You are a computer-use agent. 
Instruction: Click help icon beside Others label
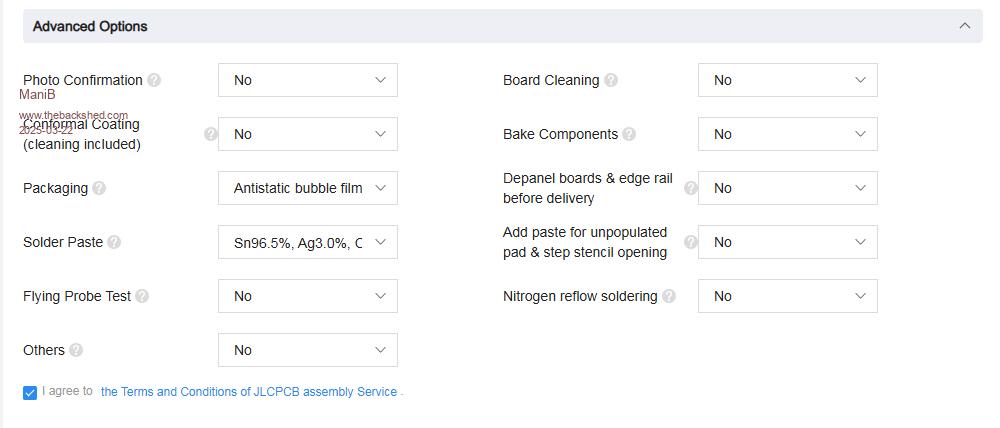pyautogui.click(x=76, y=350)
